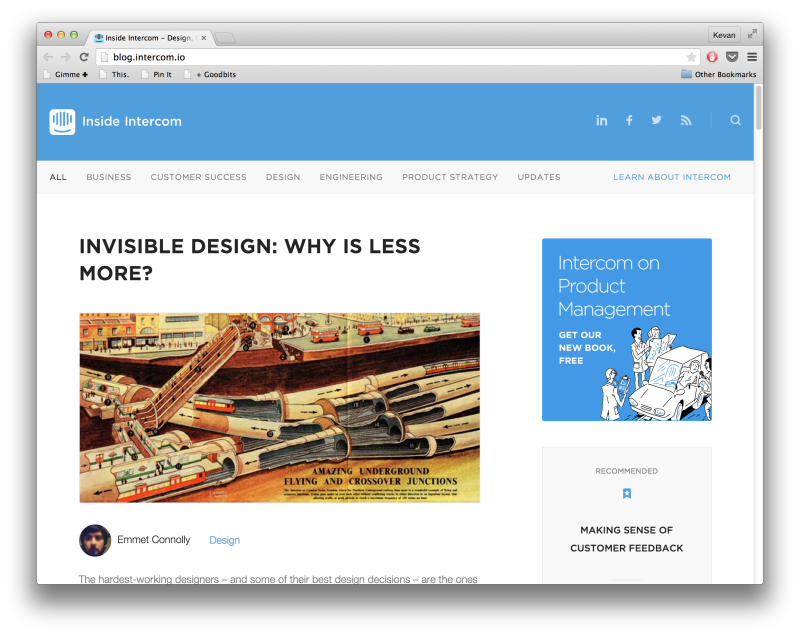This screenshot has width=800, height=635.
Task: Click the Intercom on Product Management book banner
Action: coord(627,329)
